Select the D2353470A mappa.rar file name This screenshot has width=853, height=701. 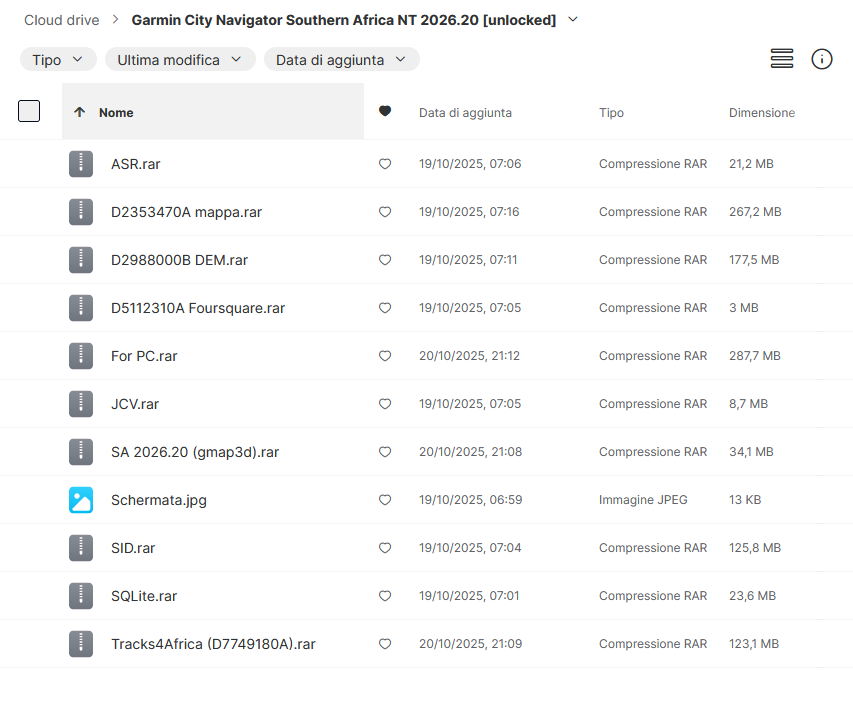pyautogui.click(x=186, y=212)
